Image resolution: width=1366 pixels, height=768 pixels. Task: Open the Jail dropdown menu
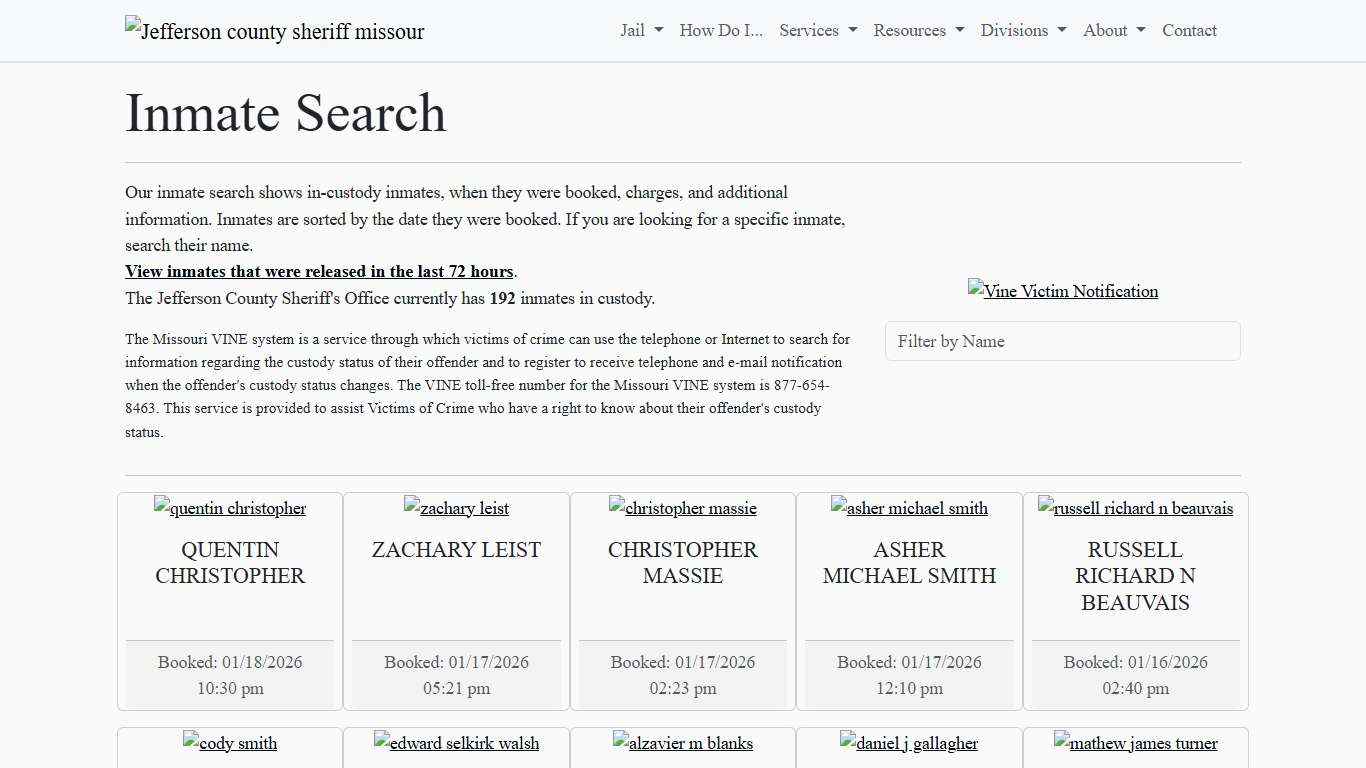click(640, 31)
